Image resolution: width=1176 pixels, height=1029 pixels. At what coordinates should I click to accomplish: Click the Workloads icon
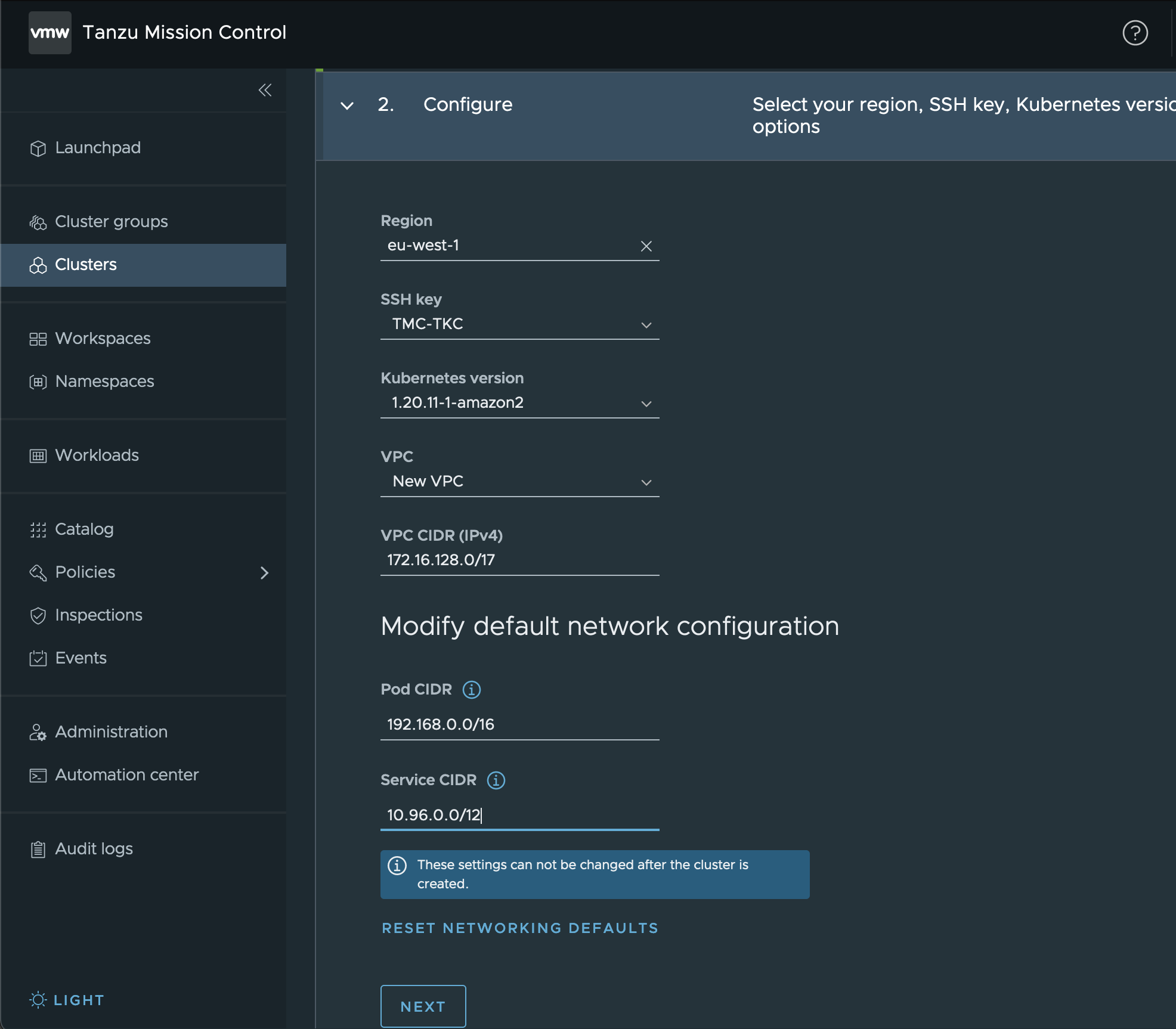38,455
